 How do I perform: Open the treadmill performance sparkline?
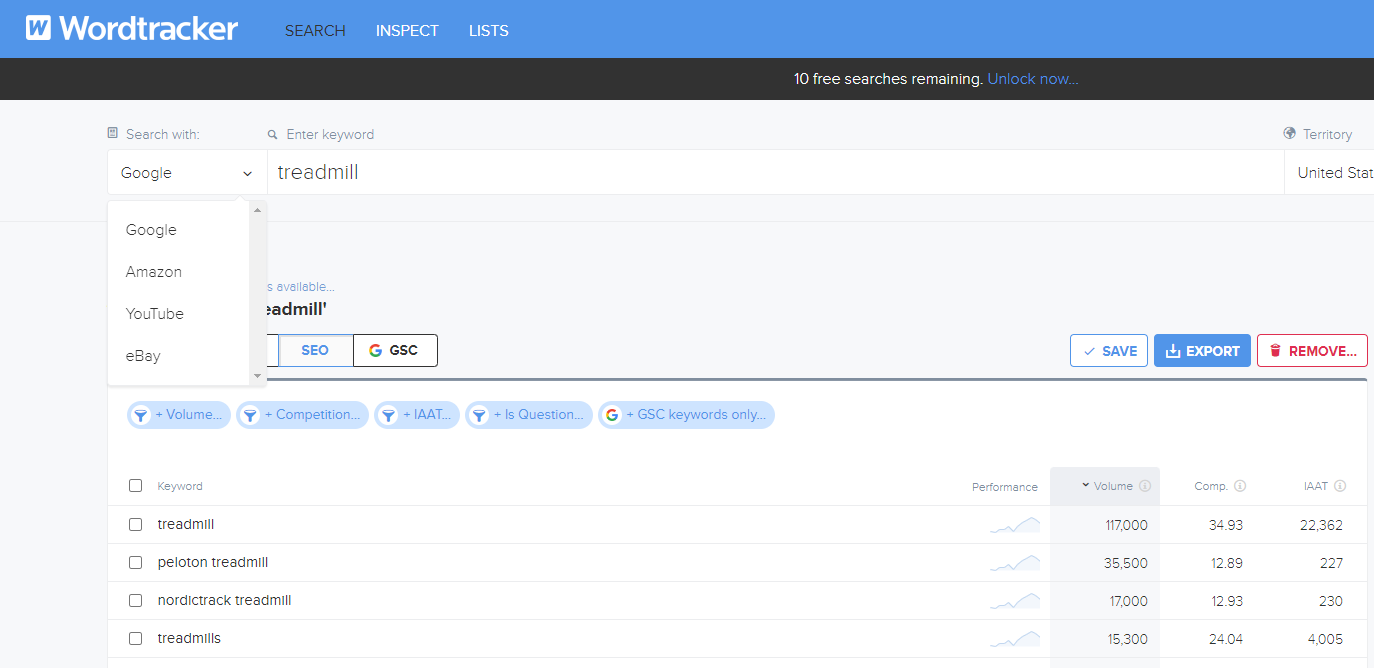coord(1015,525)
